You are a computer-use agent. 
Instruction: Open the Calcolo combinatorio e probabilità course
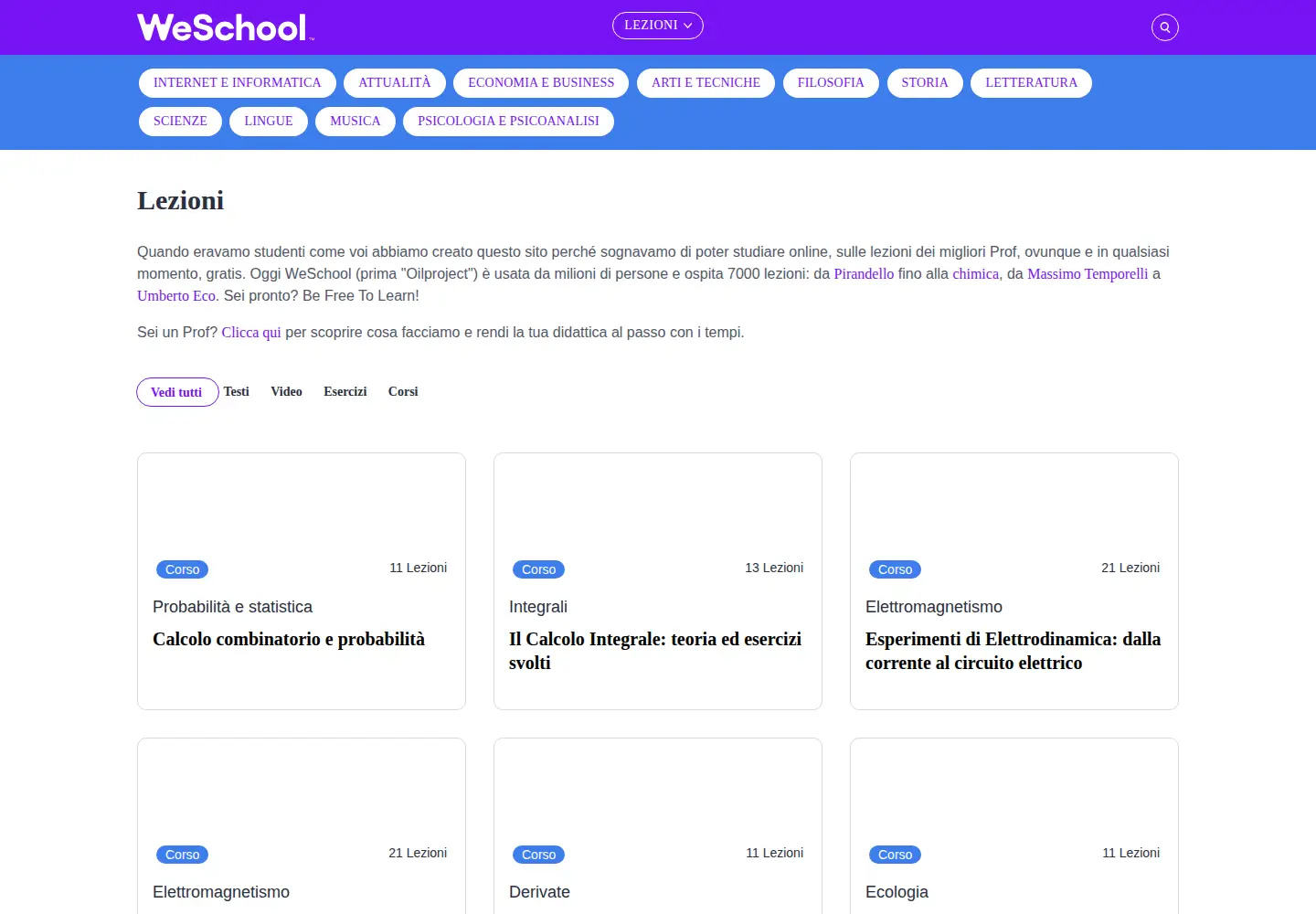(289, 639)
